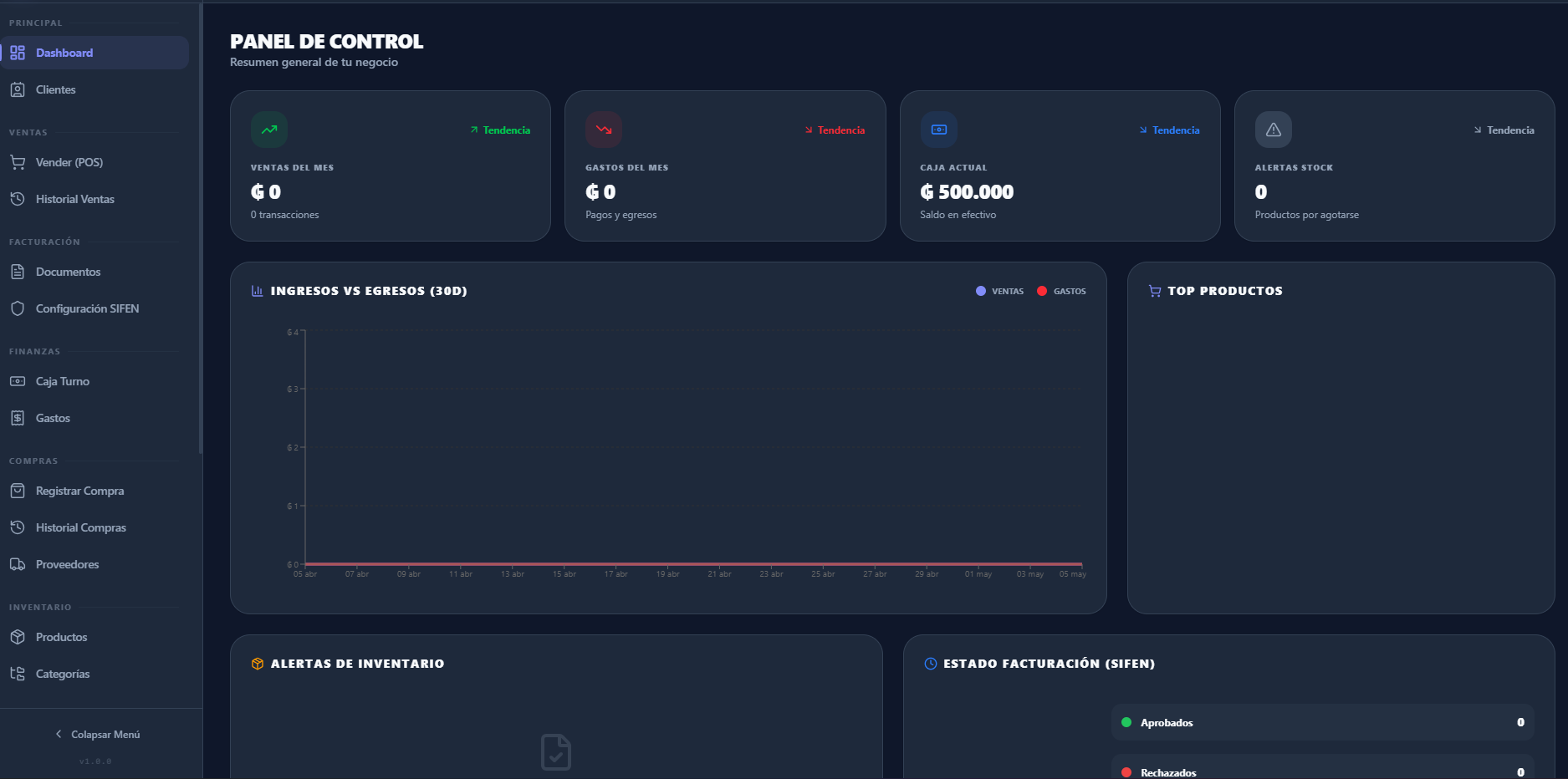The image size is (1568, 779).
Task: Toggle the Ventas series in chart legend
Action: coord(999,291)
